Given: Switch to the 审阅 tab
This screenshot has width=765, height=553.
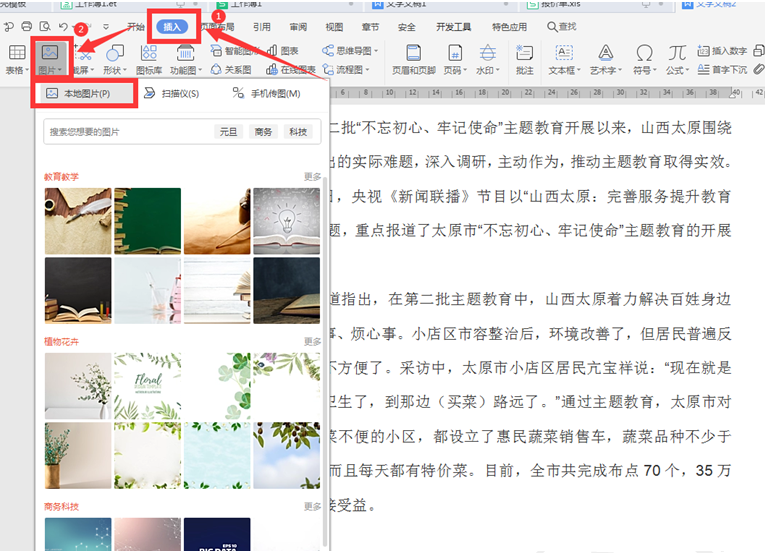Looking at the screenshot, I should 298,27.
